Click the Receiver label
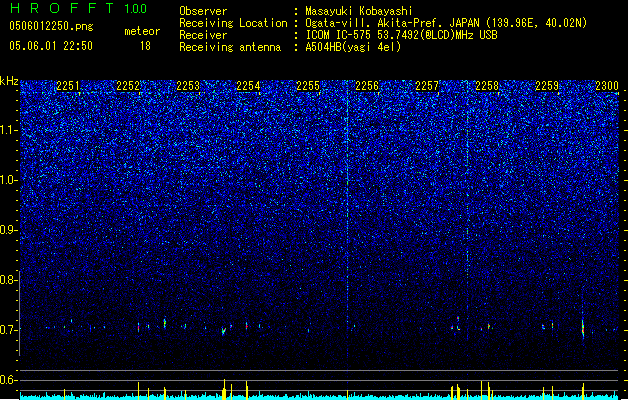The width and height of the screenshot is (629, 400). coord(203,35)
